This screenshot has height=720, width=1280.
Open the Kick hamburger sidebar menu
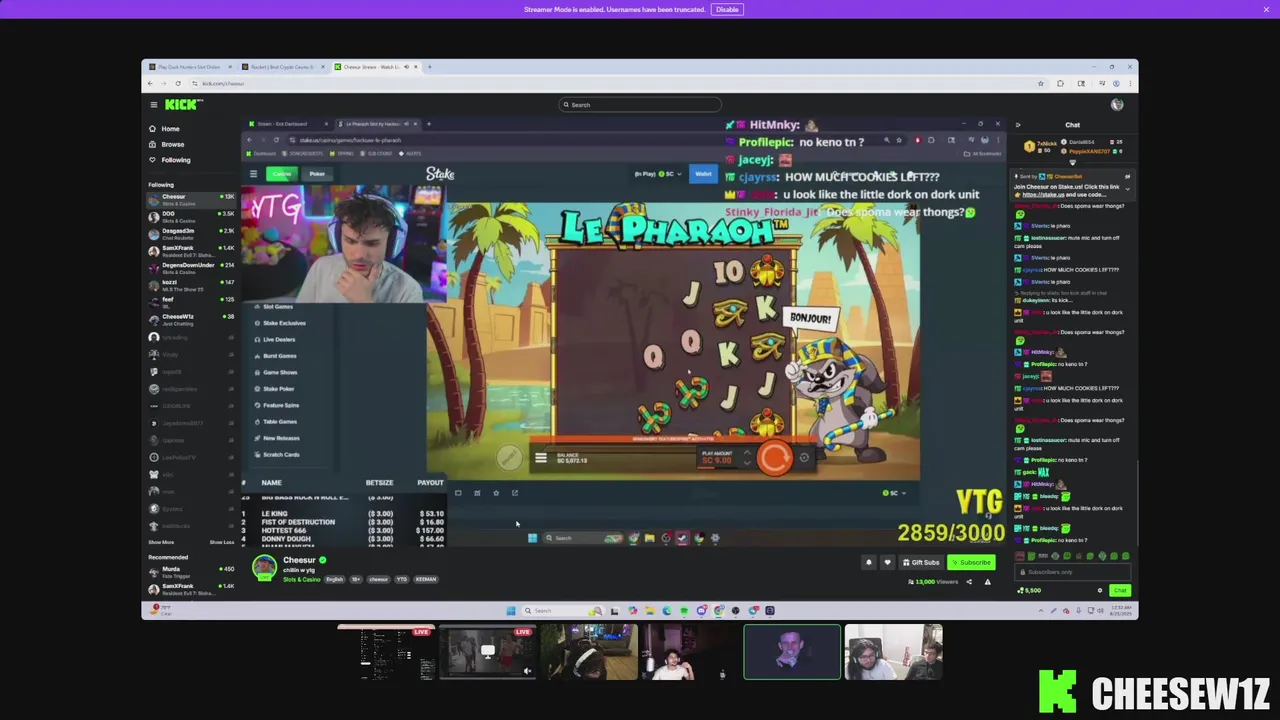(153, 105)
